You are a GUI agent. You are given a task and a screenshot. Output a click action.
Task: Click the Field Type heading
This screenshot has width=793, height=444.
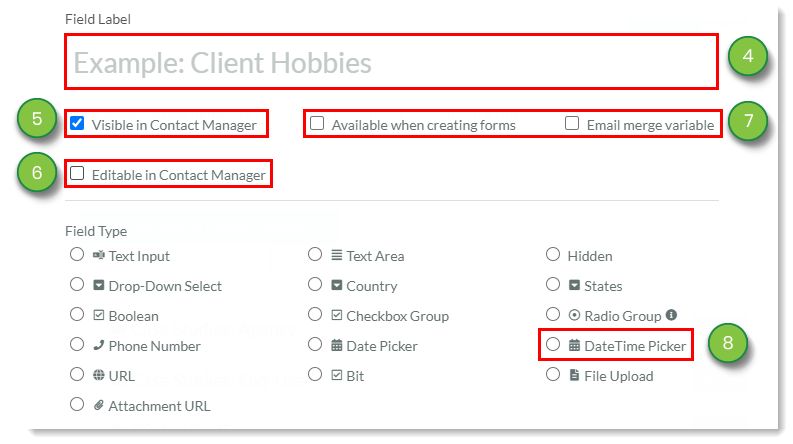click(x=96, y=231)
